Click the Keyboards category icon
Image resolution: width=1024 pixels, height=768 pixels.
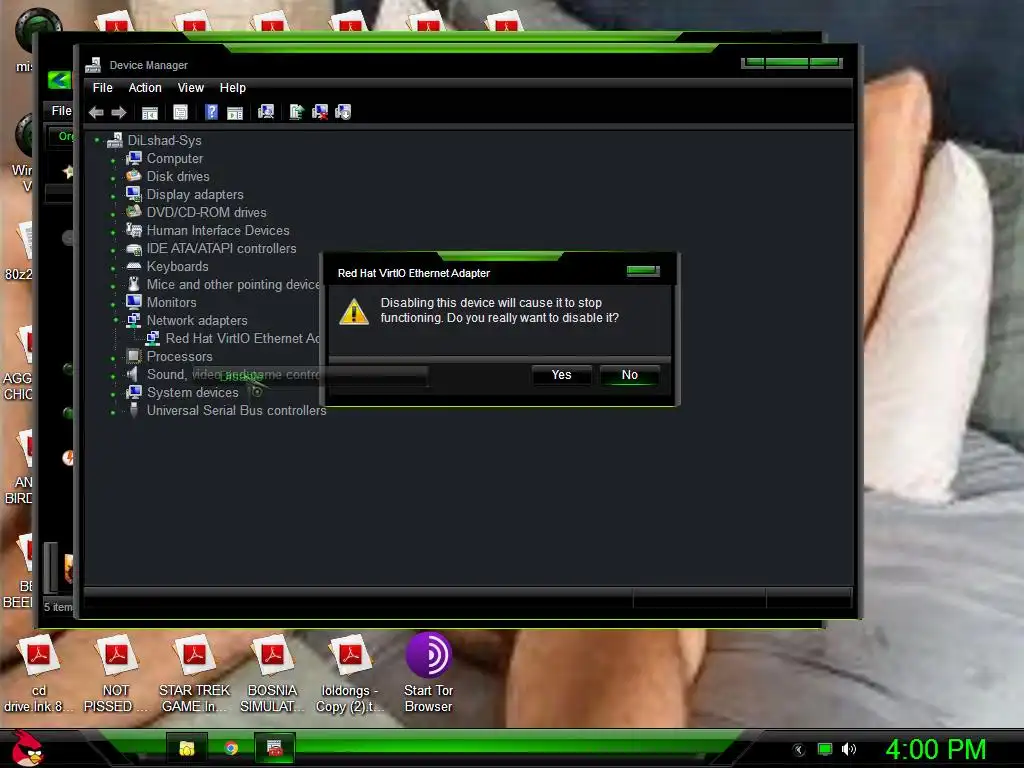[x=134, y=266]
